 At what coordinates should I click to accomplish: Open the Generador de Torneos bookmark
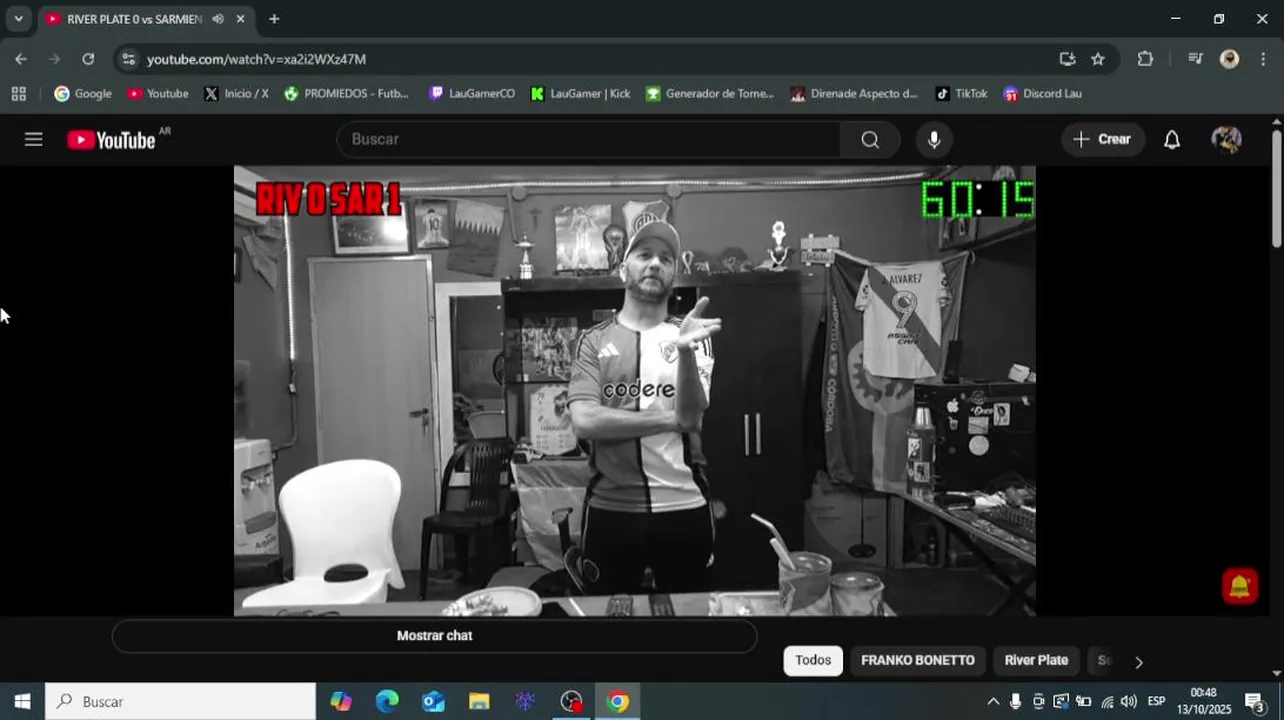click(710, 94)
